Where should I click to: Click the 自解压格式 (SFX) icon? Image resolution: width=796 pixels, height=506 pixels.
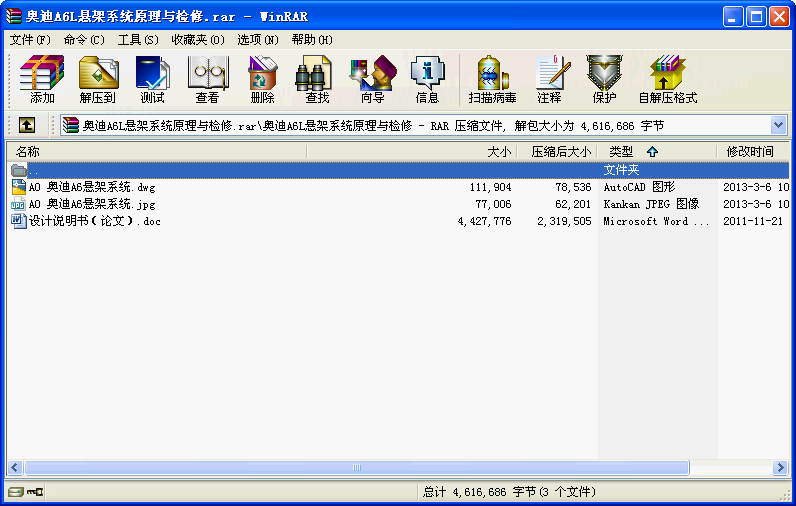click(x=668, y=79)
